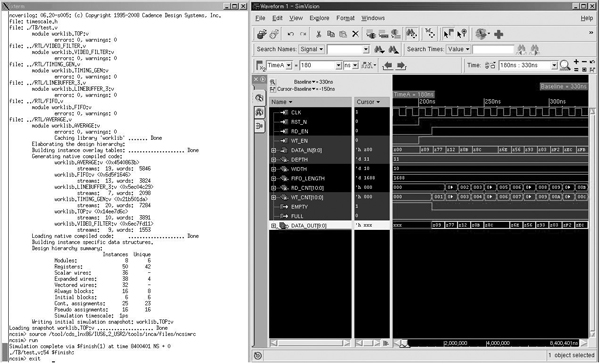600x364 pixels.
Task: Copy the selected signal
Action: [331, 34]
